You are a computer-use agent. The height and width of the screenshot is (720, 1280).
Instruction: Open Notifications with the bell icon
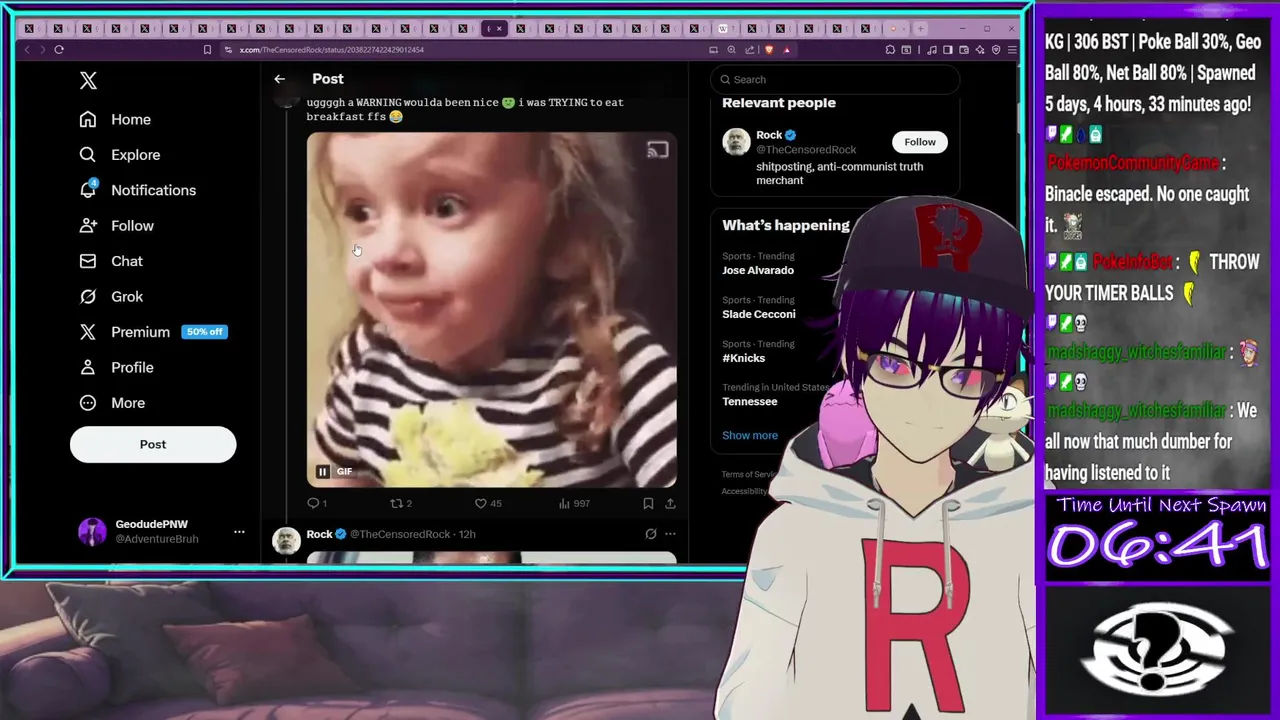(x=137, y=190)
